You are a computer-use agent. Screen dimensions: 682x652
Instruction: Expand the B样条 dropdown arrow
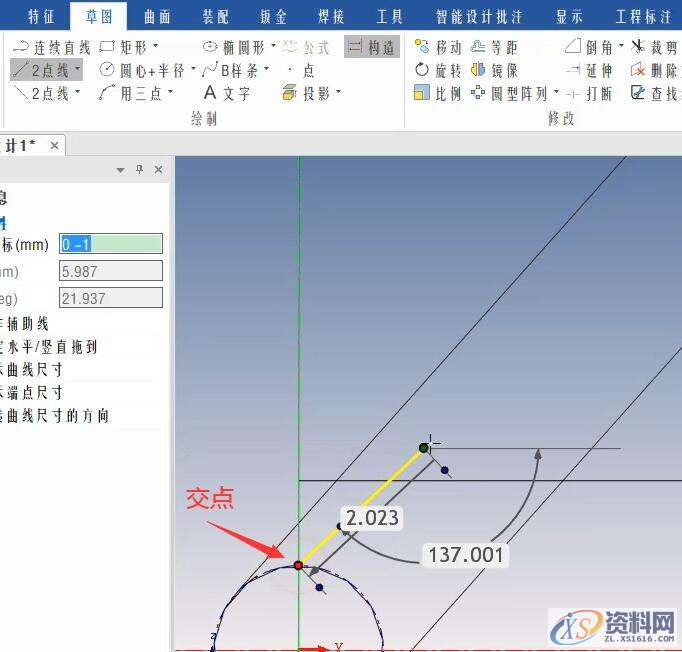tap(266, 68)
